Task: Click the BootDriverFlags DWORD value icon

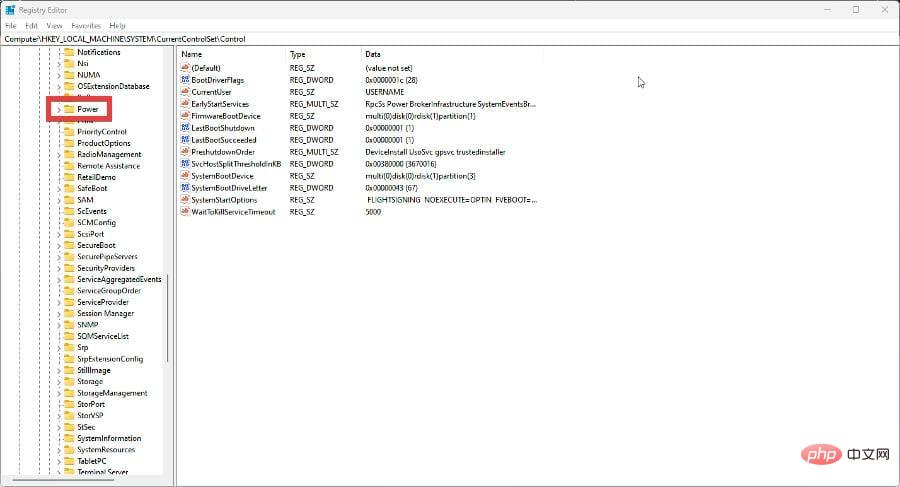Action: [x=185, y=80]
